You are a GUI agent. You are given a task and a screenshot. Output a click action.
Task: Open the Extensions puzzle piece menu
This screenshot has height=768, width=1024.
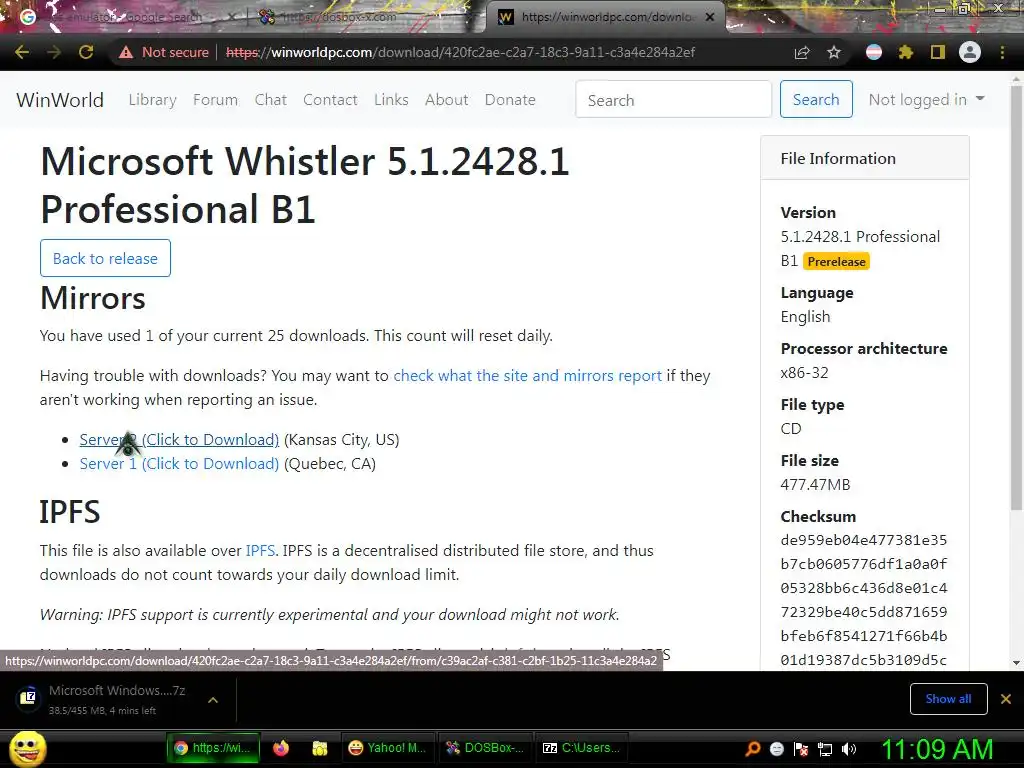click(906, 52)
